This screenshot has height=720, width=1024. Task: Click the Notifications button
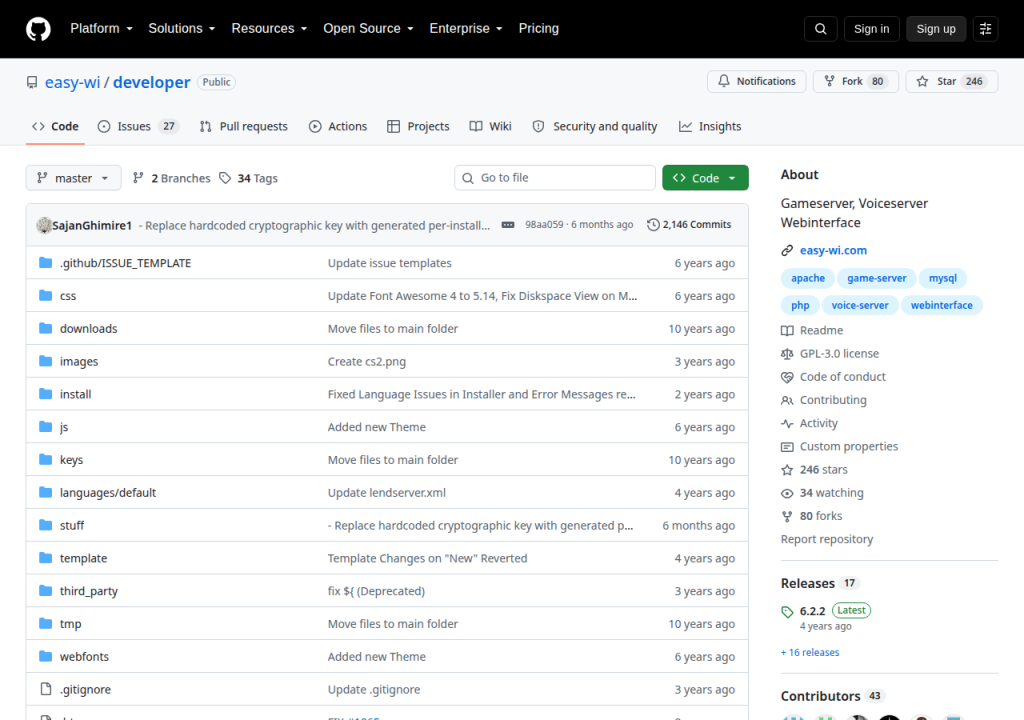[756, 81]
